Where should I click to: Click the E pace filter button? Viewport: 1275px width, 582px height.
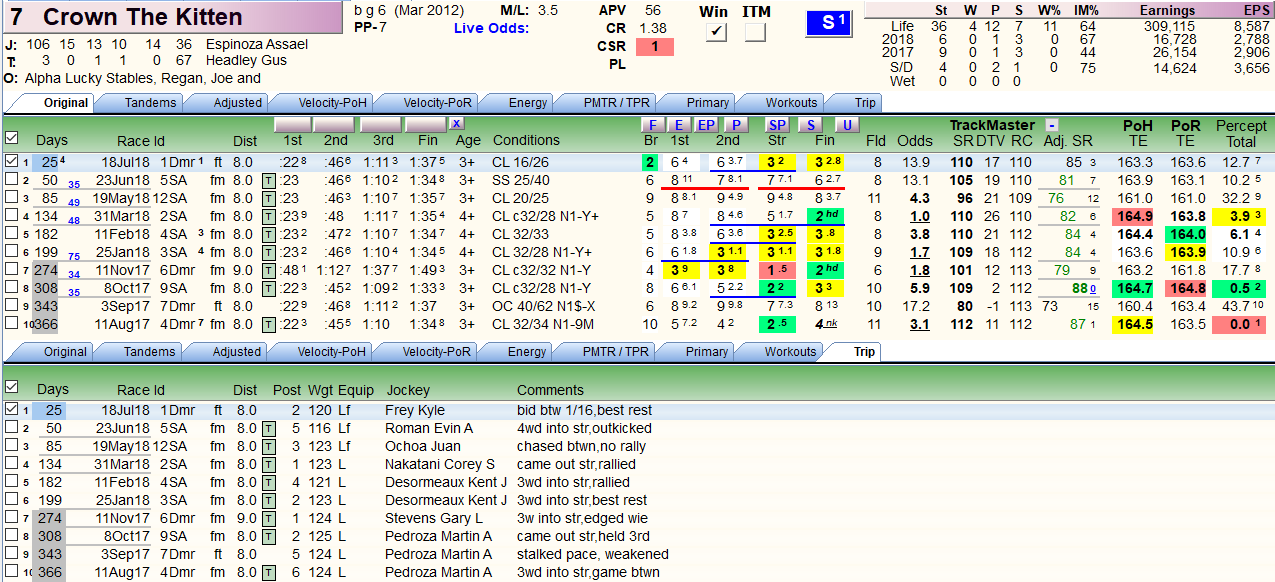click(x=680, y=125)
